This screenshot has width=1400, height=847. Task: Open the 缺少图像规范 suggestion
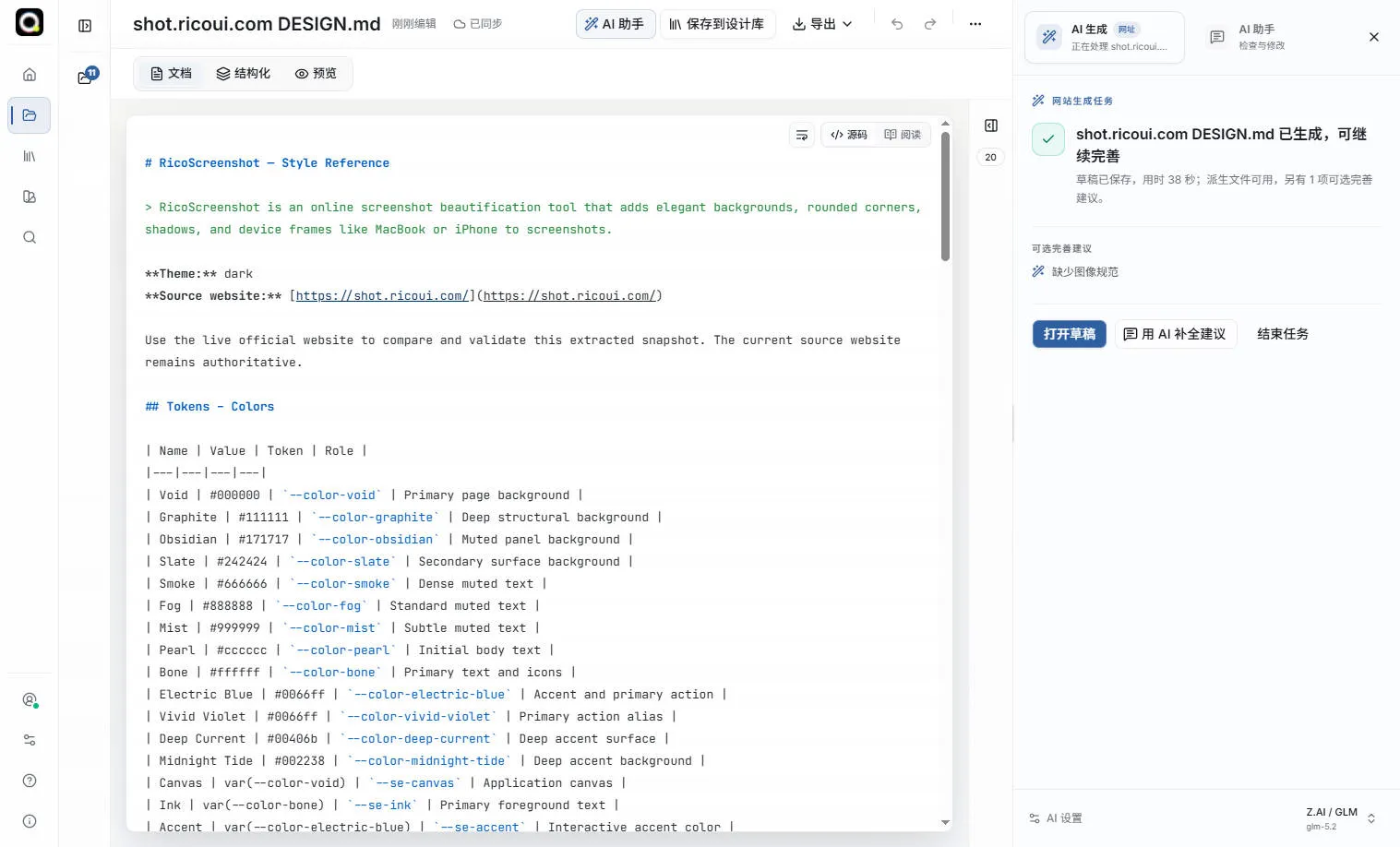pyautogui.click(x=1076, y=272)
